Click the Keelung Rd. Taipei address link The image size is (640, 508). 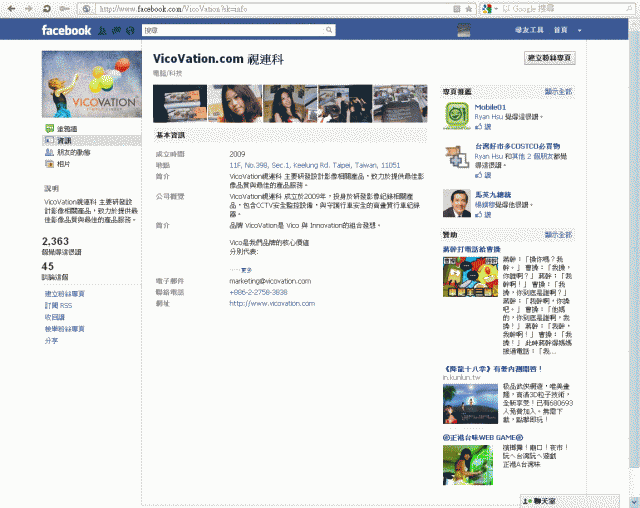[315, 165]
